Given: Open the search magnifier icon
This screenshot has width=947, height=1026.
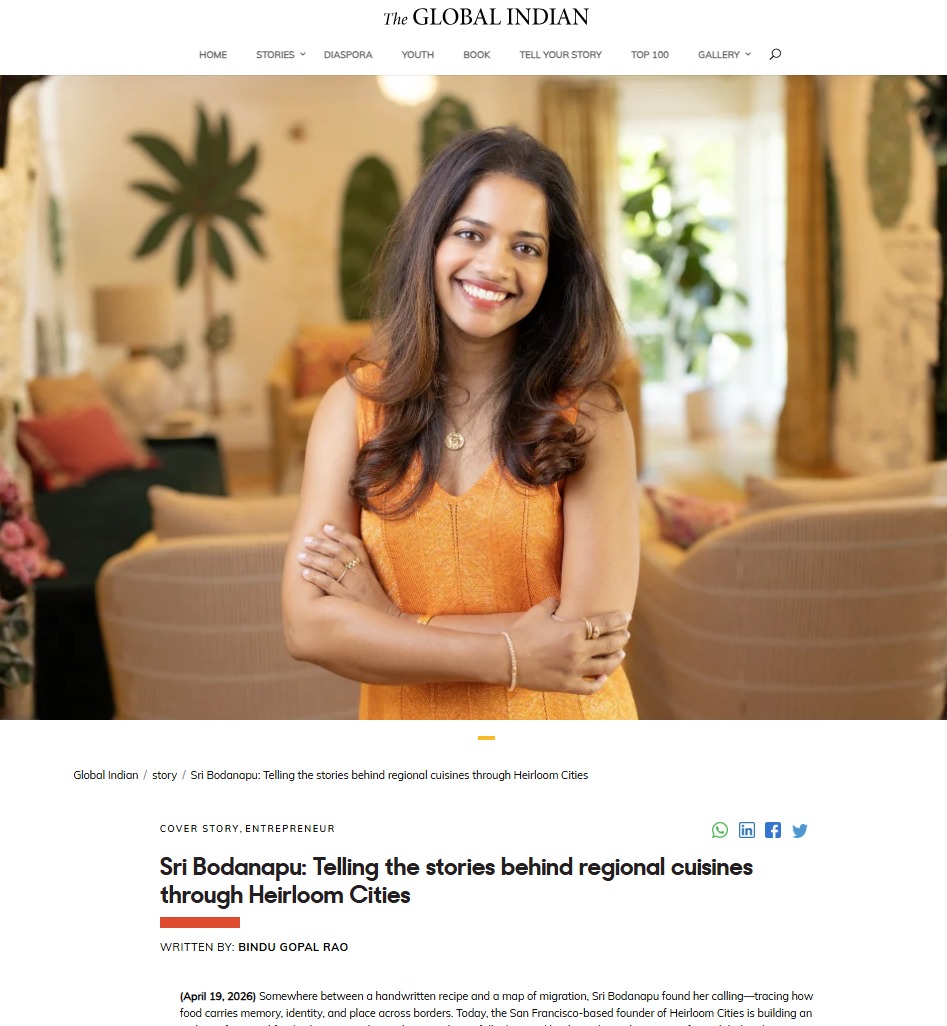Looking at the screenshot, I should pyautogui.click(x=775, y=54).
